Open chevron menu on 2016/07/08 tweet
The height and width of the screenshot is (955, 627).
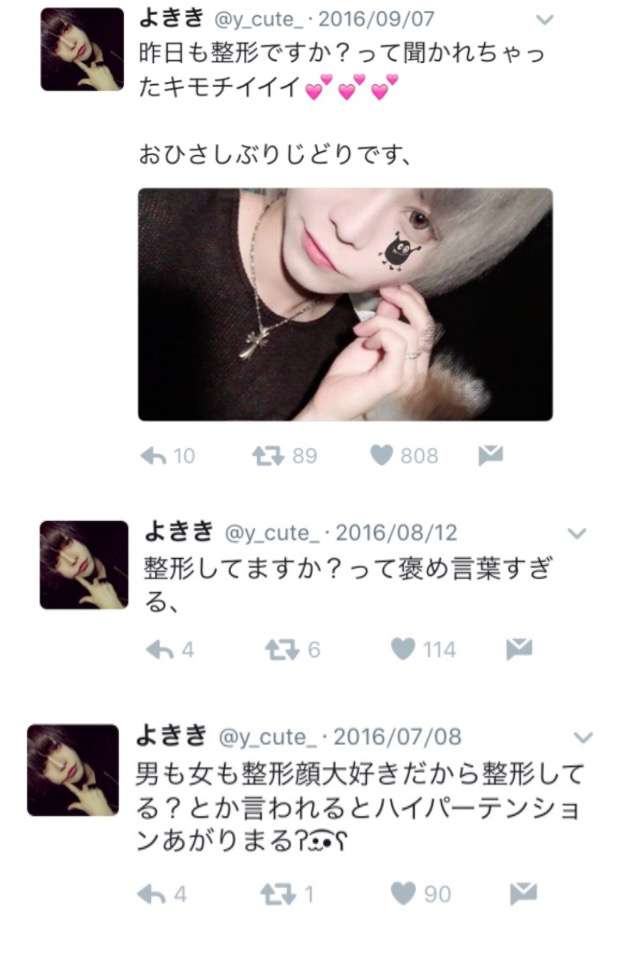point(583,738)
